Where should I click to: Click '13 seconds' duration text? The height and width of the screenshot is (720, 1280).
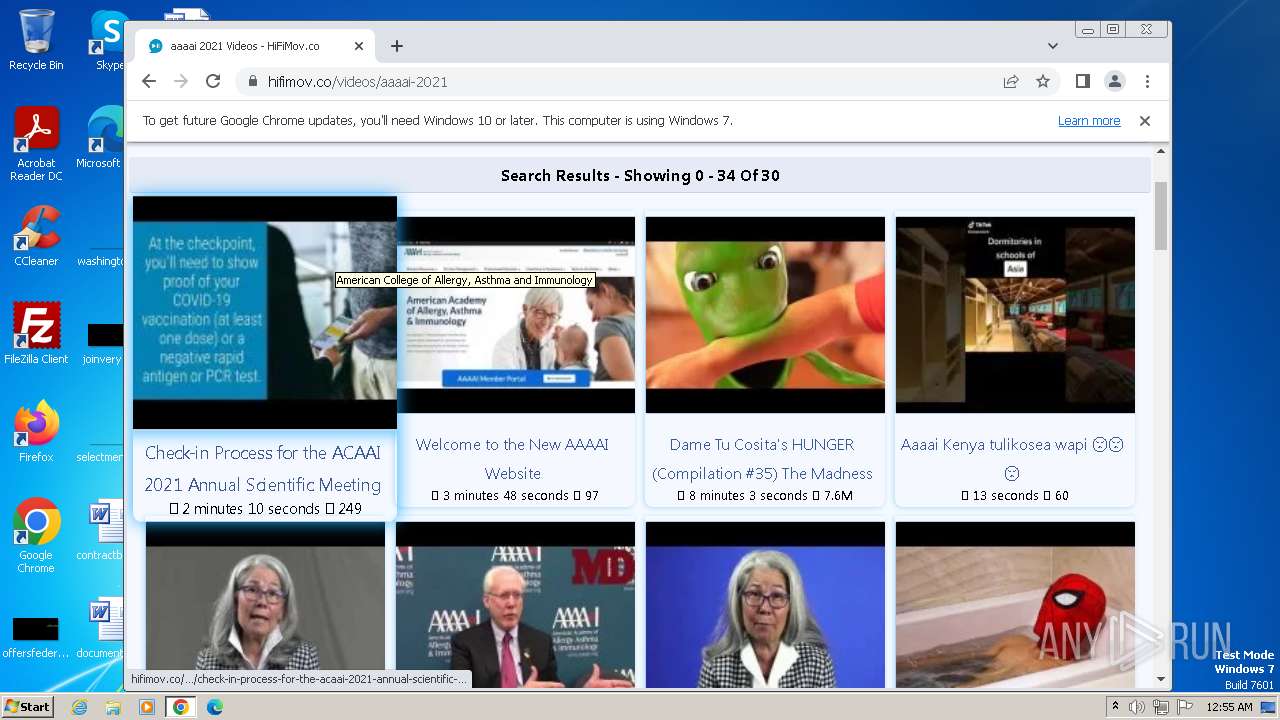tap(1007, 496)
